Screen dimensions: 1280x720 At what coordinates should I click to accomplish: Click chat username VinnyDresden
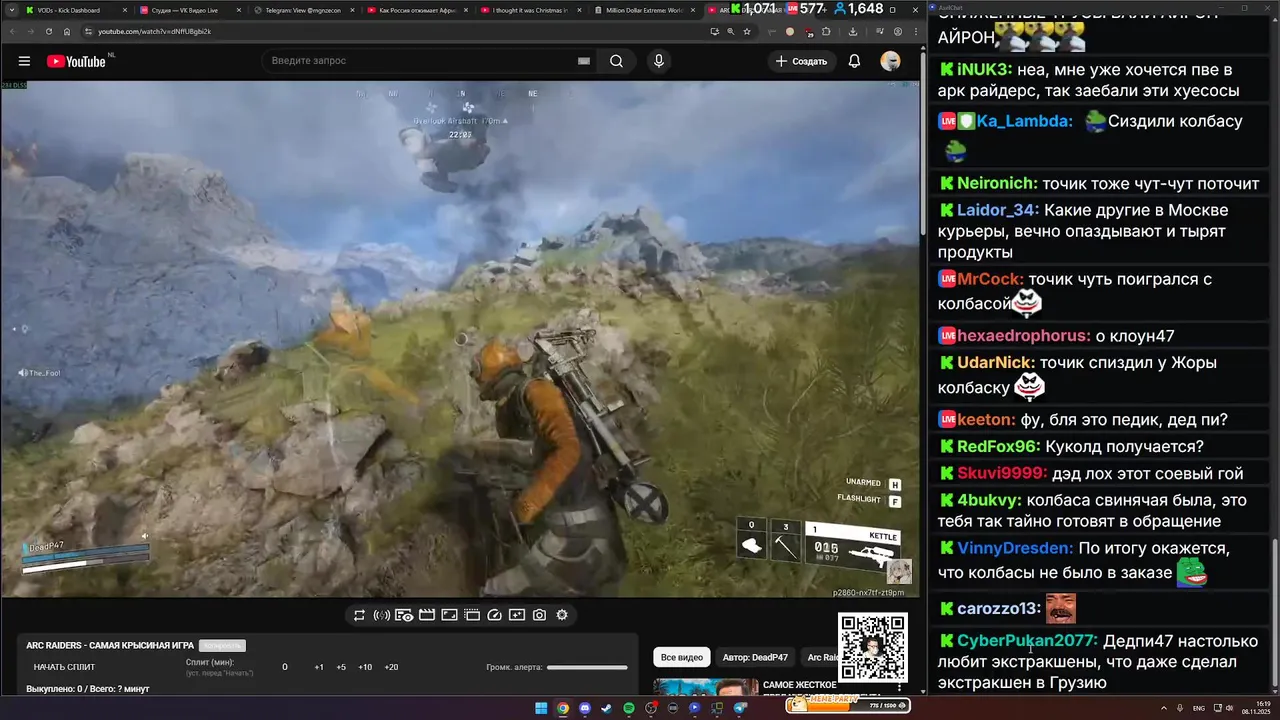pos(1015,548)
